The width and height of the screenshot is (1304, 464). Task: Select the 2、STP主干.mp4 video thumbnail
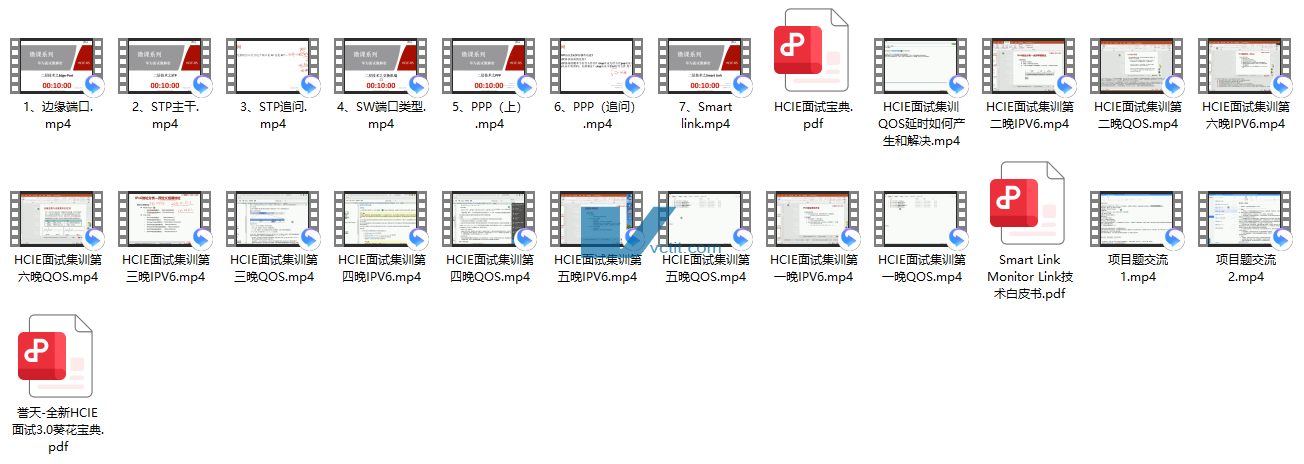click(165, 67)
